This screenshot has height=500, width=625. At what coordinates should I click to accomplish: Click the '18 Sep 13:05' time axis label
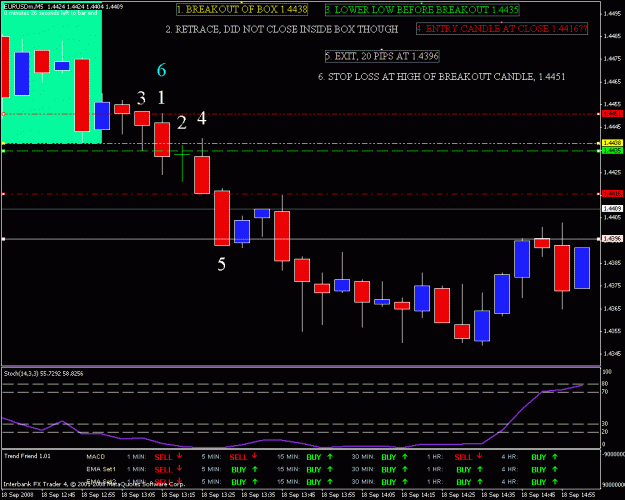click(138, 495)
